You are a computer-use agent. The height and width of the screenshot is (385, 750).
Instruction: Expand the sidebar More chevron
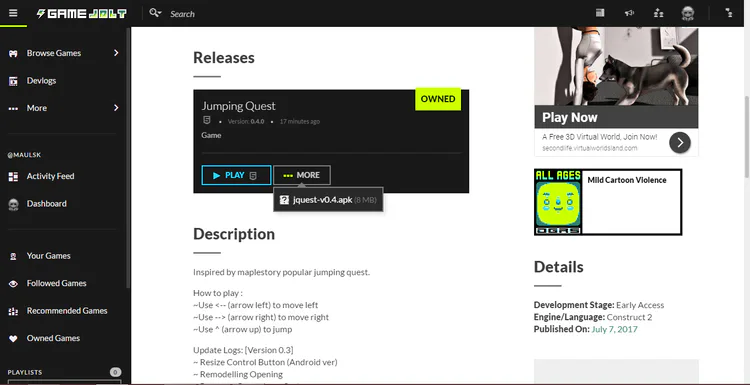click(x=116, y=108)
